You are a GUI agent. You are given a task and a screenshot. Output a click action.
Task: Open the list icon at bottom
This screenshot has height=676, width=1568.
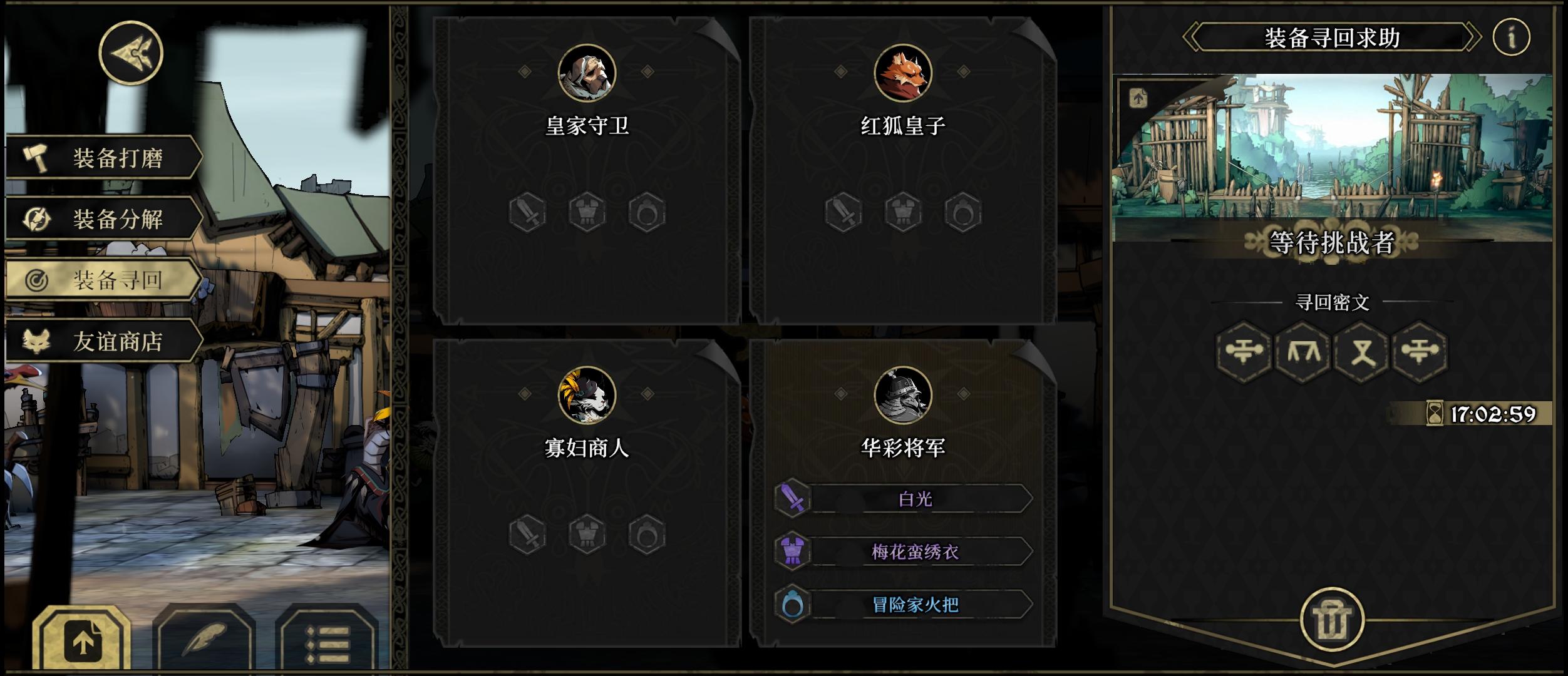327,640
